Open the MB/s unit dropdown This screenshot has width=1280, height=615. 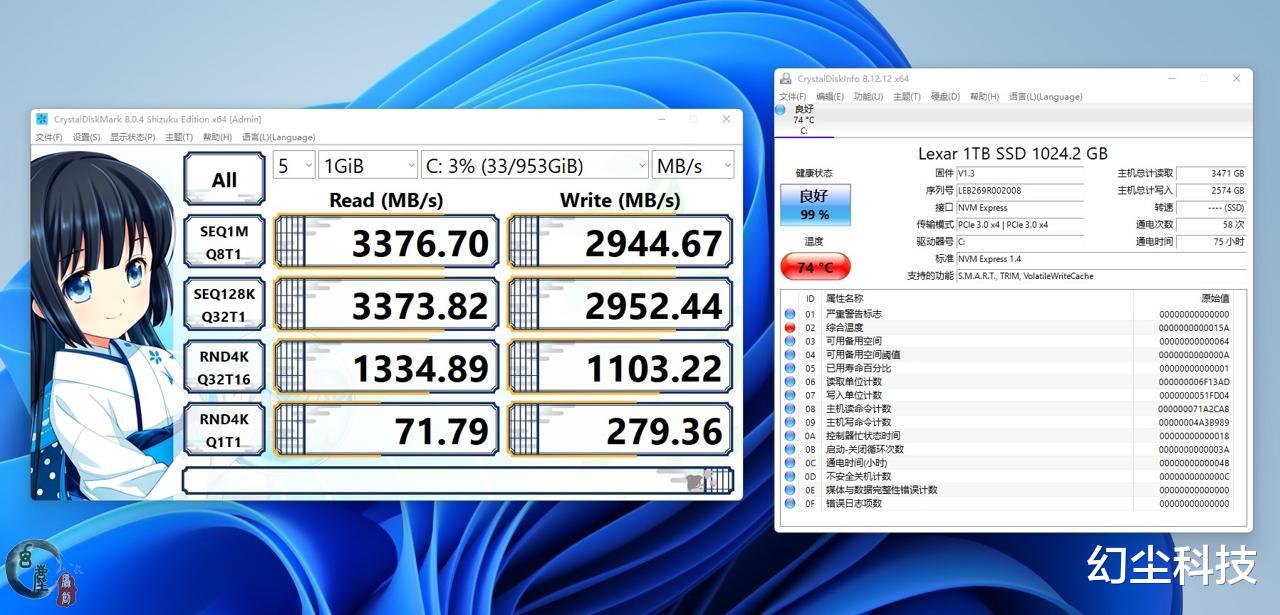(x=692, y=165)
